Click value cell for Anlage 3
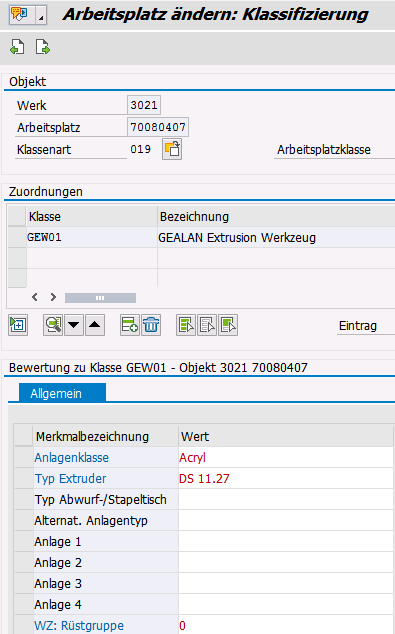395x634 pixels. pos(286,584)
